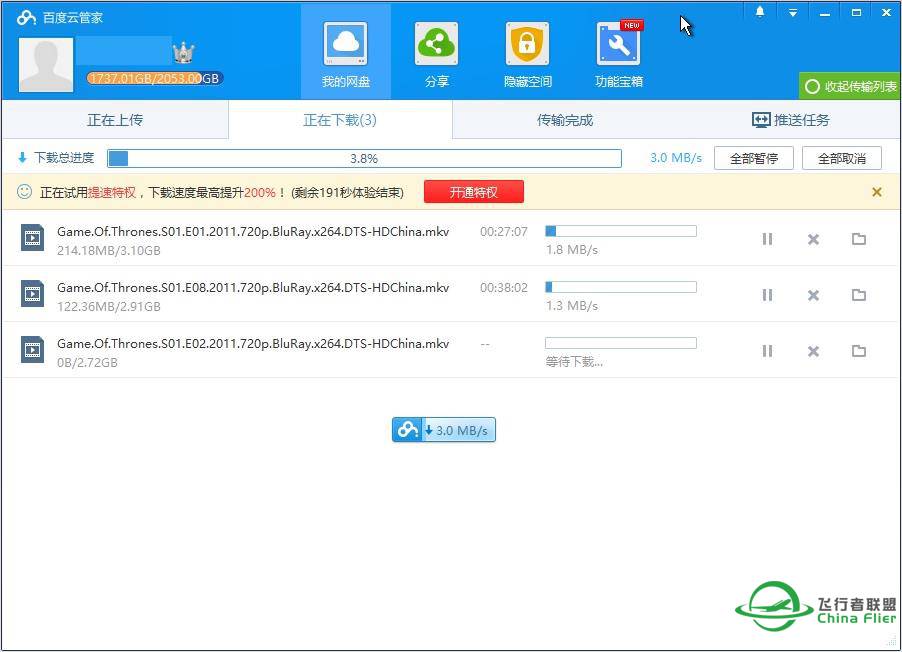Open the 分享 share icon
Screen dimensions: 902x652
point(436,45)
